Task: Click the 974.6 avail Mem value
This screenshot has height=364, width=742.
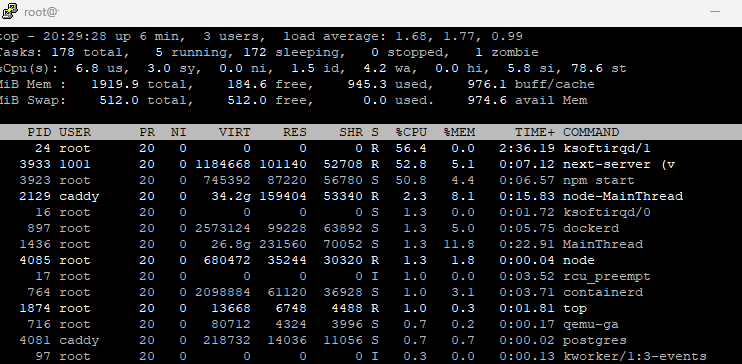Action: pyautogui.click(x=487, y=100)
